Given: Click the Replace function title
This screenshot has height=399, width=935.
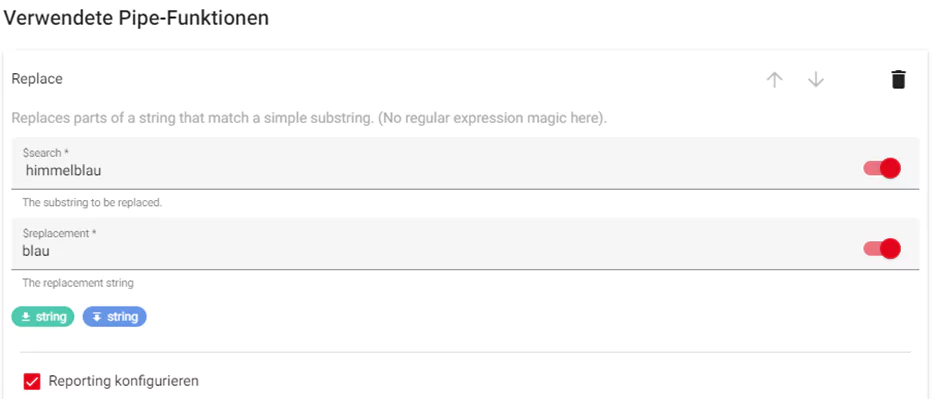Looking at the screenshot, I should [37, 79].
